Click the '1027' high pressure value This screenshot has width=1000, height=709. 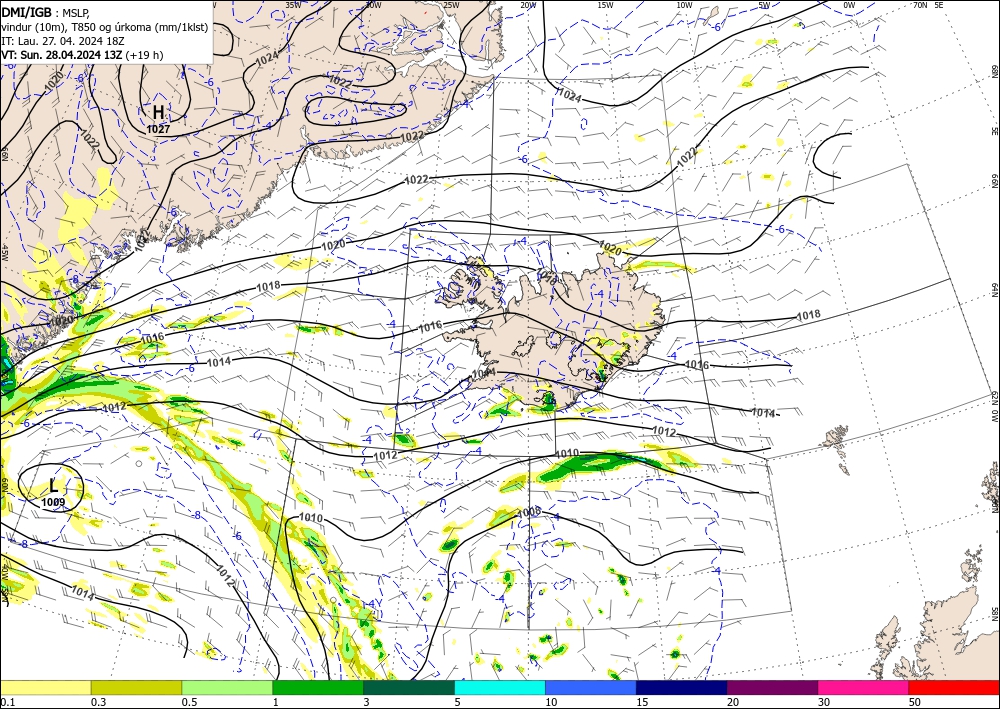click(x=158, y=129)
